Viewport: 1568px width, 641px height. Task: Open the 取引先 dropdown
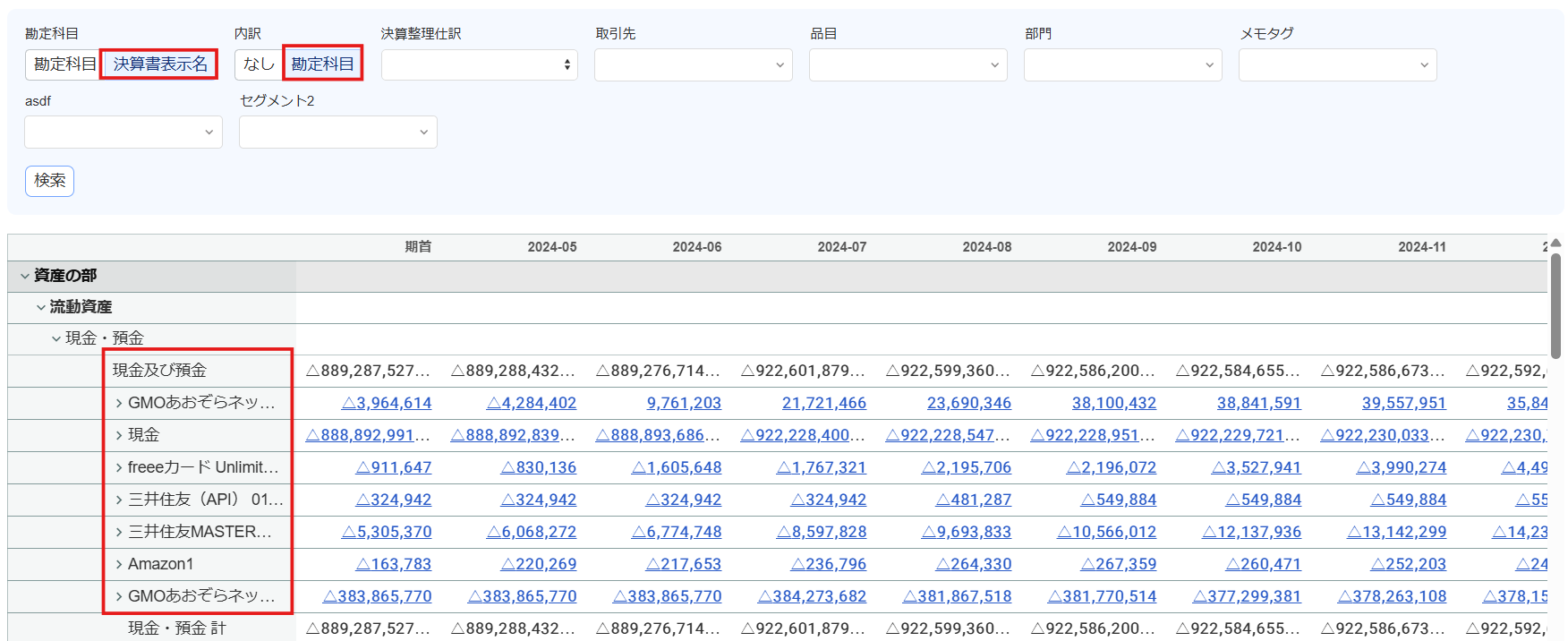pyautogui.click(x=694, y=64)
